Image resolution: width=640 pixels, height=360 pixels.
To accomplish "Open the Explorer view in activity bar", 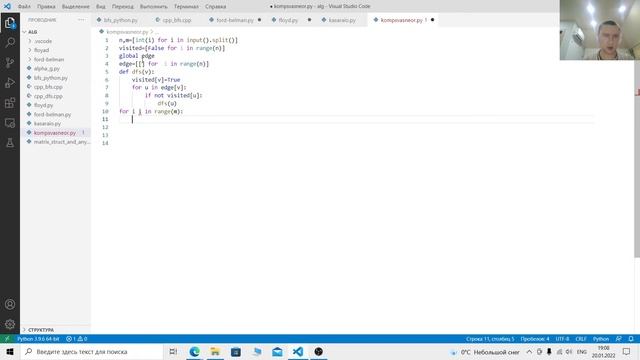I will click(10, 23).
